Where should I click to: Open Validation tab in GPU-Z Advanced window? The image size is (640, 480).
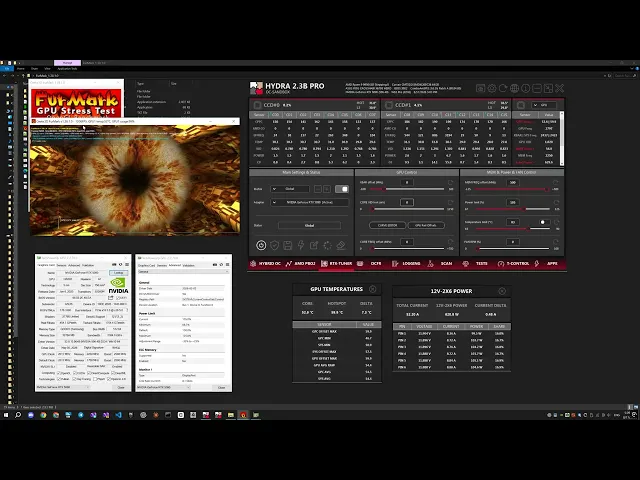(x=189, y=265)
